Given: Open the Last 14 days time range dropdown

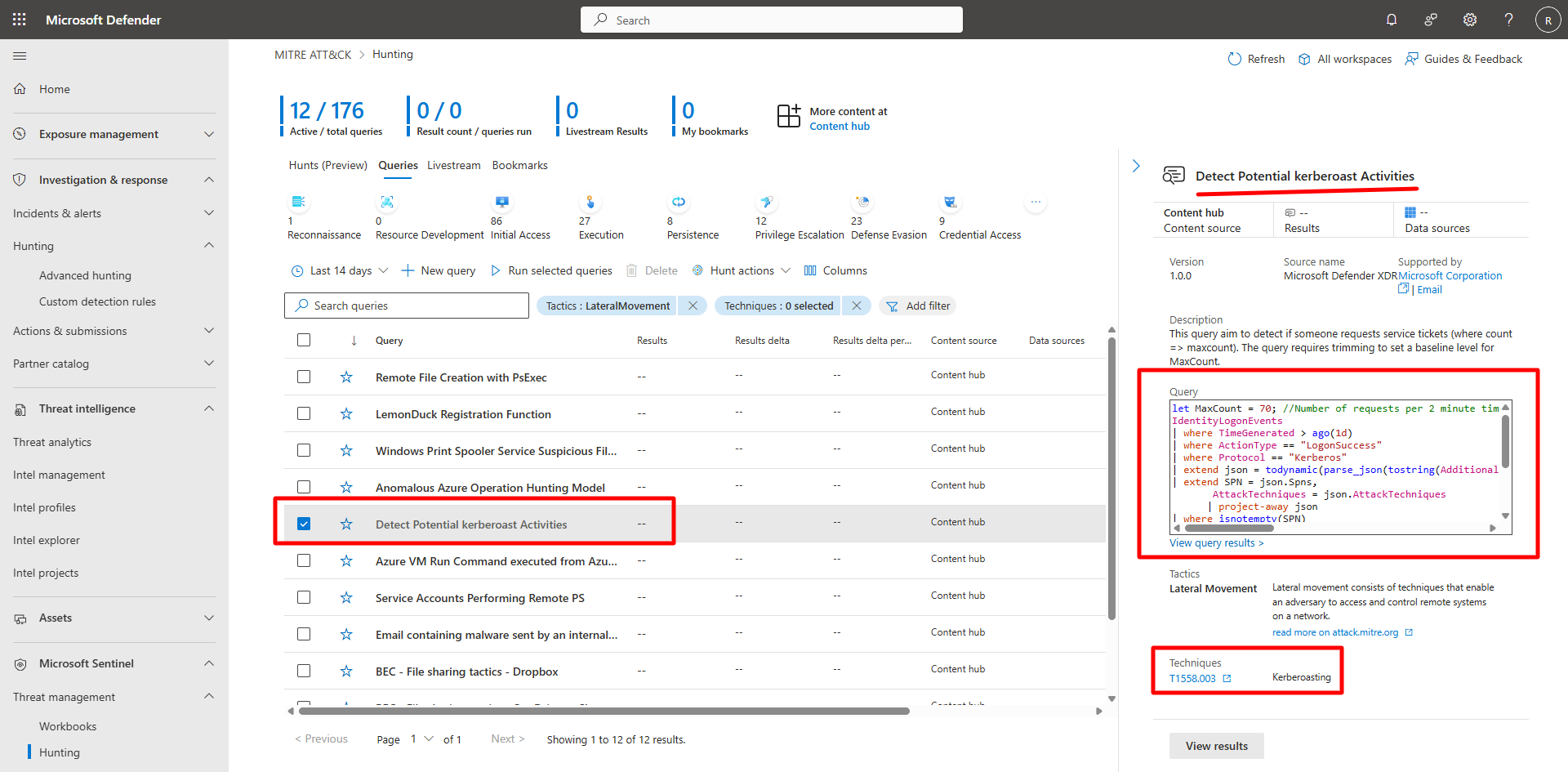Looking at the screenshot, I should [340, 270].
